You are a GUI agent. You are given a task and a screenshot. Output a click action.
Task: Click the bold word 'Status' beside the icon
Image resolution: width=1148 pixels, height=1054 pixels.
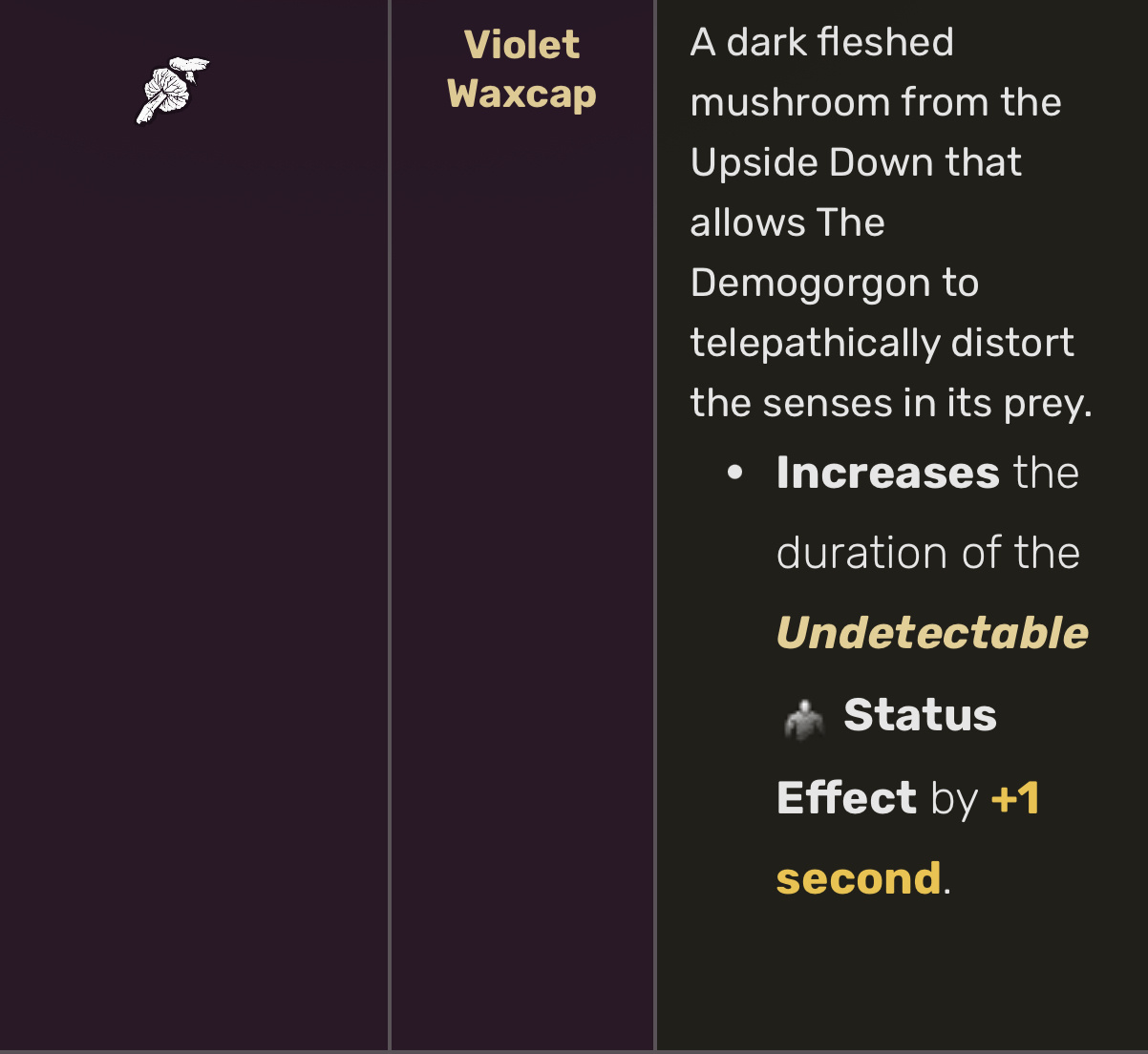[x=920, y=715]
